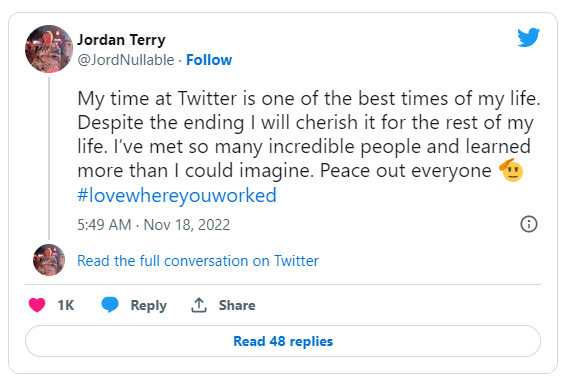
Task: Click the Reply text label
Action: pyautogui.click(x=148, y=306)
